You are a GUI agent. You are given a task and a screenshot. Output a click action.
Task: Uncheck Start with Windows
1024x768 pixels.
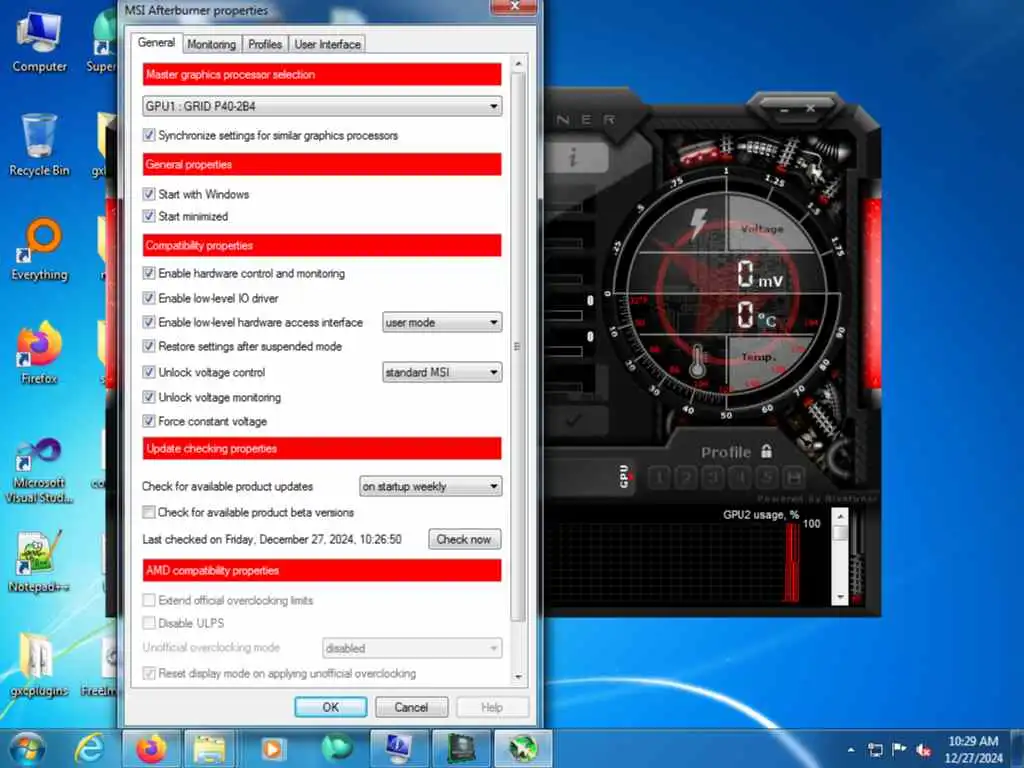[149, 194]
